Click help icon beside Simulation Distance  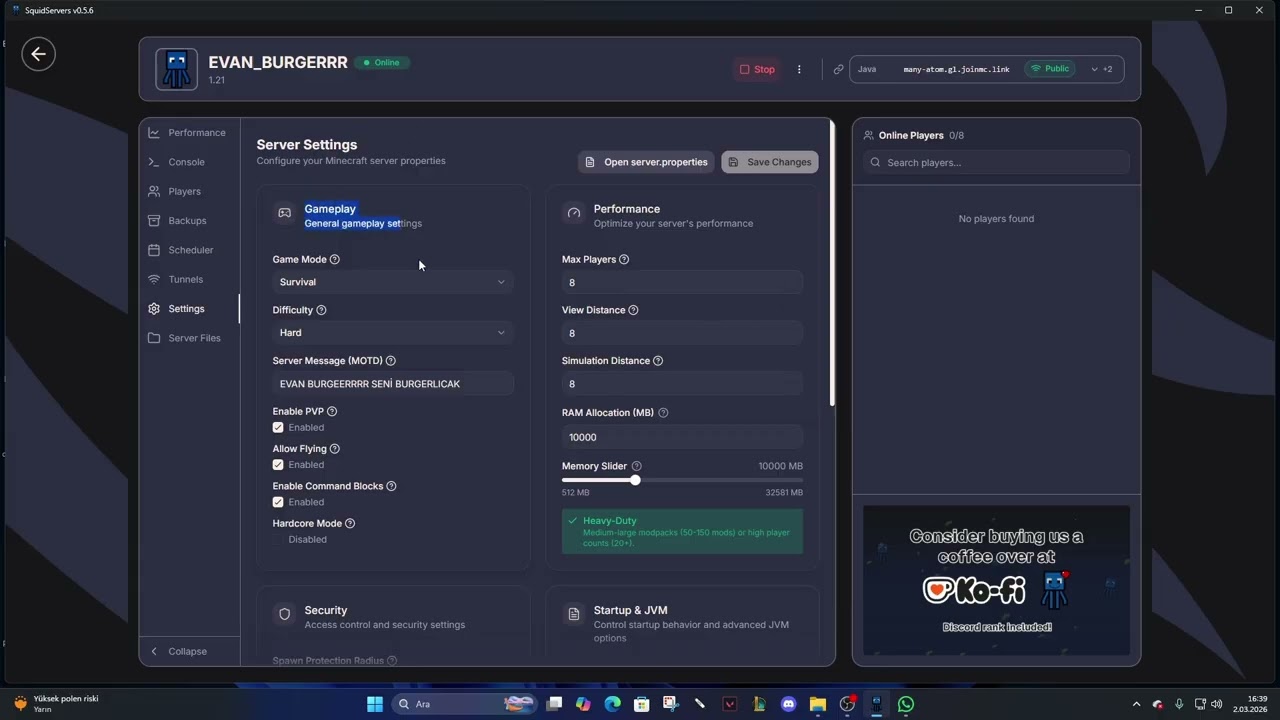[x=657, y=361]
